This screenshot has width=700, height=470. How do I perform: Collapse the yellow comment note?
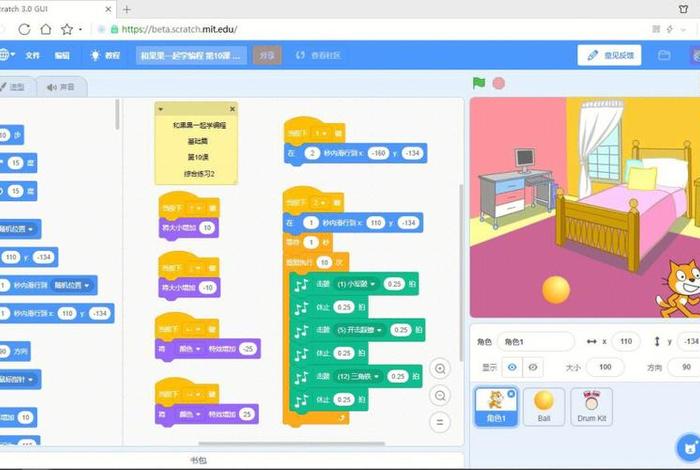(x=161, y=109)
